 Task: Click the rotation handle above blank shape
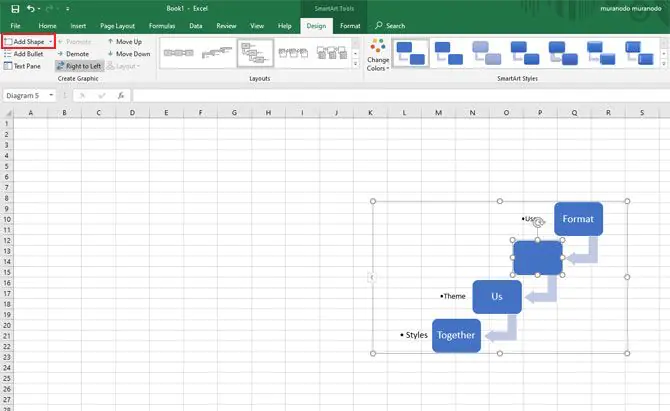click(538, 222)
